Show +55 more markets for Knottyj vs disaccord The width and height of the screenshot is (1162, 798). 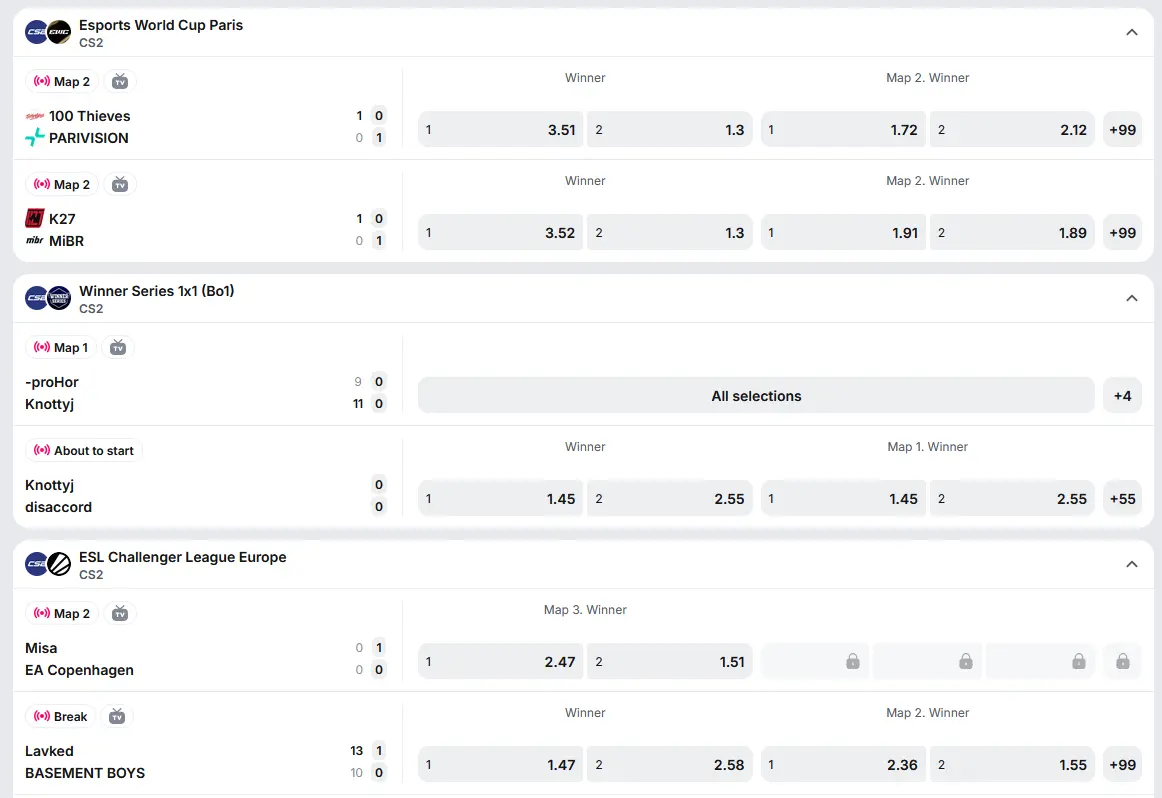tap(1122, 499)
